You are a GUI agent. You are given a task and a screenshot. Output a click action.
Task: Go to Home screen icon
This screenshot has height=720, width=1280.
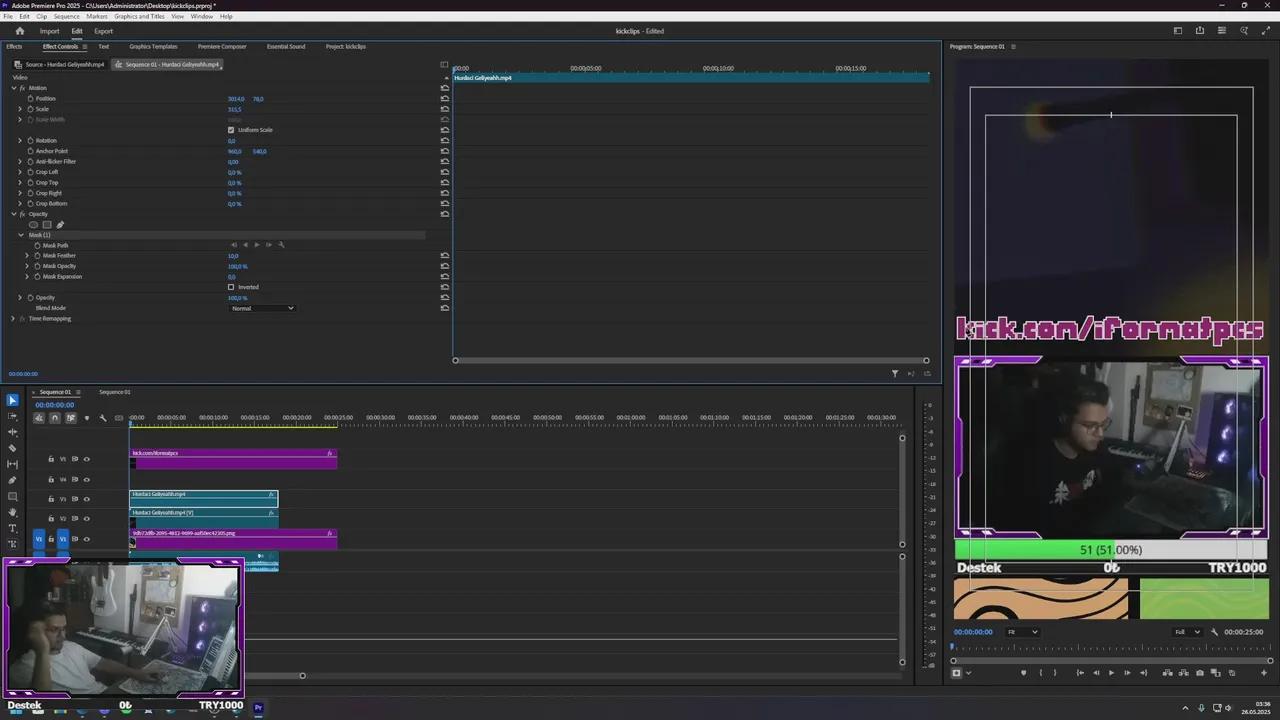(19, 31)
